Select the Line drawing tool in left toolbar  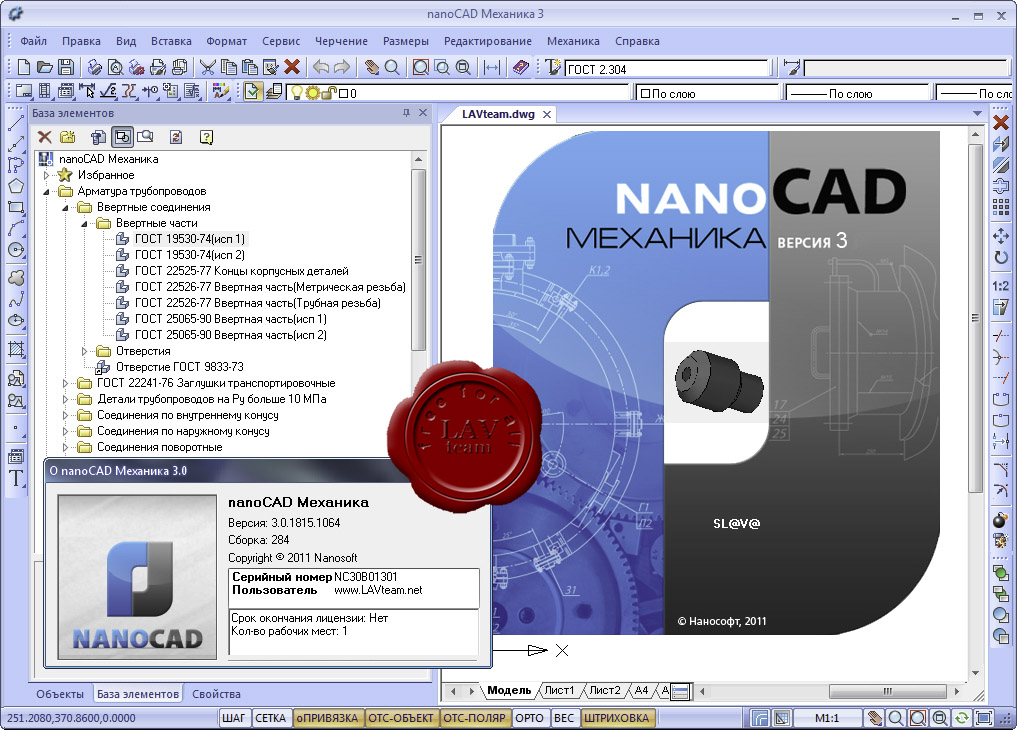tap(16, 122)
